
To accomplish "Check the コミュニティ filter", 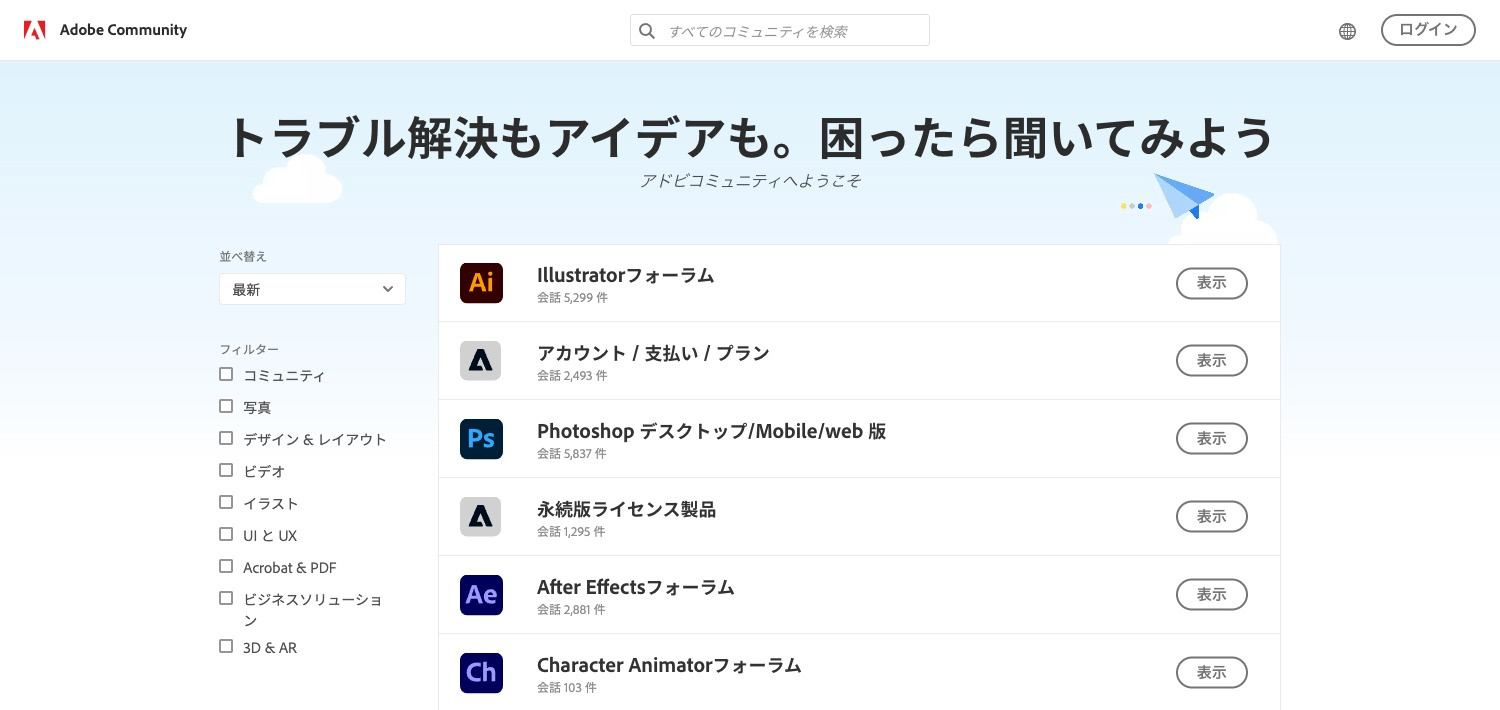I will pyautogui.click(x=226, y=374).
